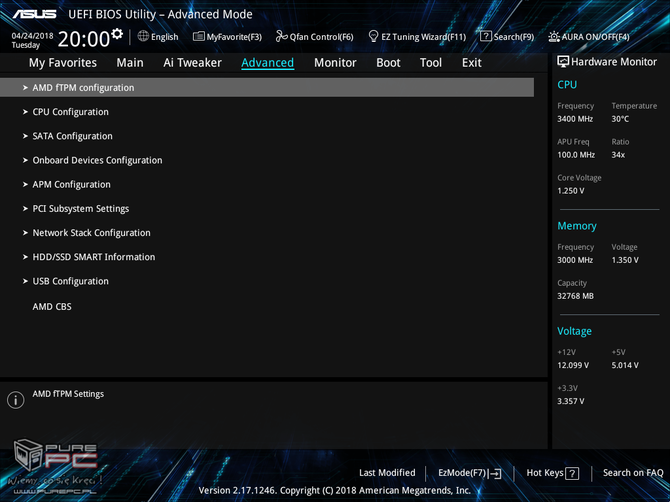Change language via English label
The height and width of the screenshot is (502, 670).
coord(165,37)
